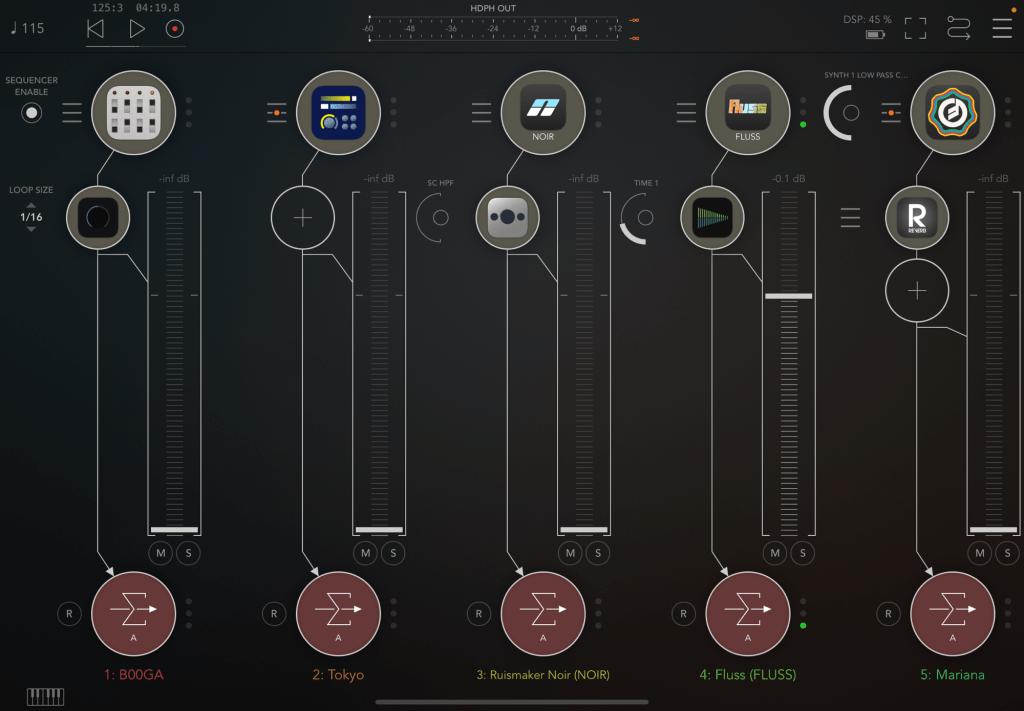
Task: Expand the Noir channel MIDI menu
Action: 482,113
